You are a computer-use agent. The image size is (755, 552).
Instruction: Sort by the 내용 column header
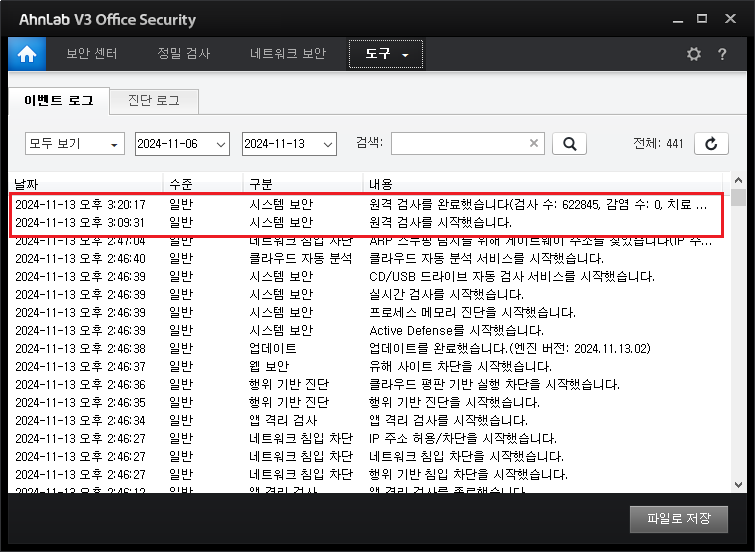[x=542, y=184]
